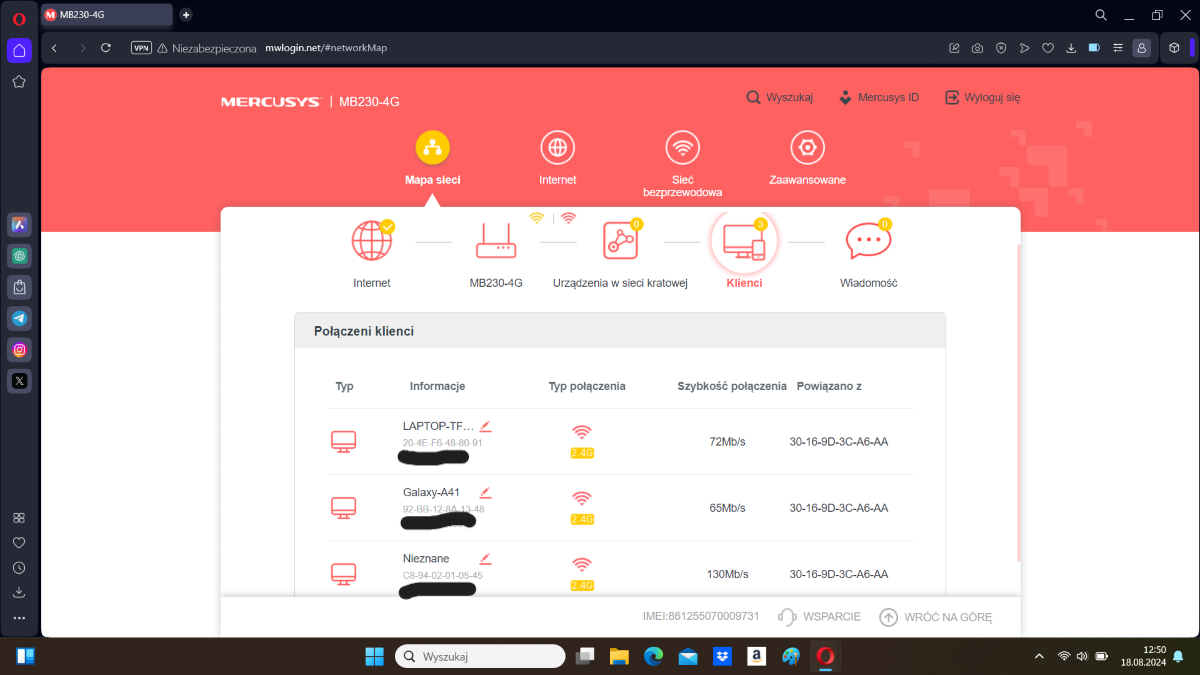Open browser downloads toolbar icon
The height and width of the screenshot is (675, 1200).
tap(1071, 48)
